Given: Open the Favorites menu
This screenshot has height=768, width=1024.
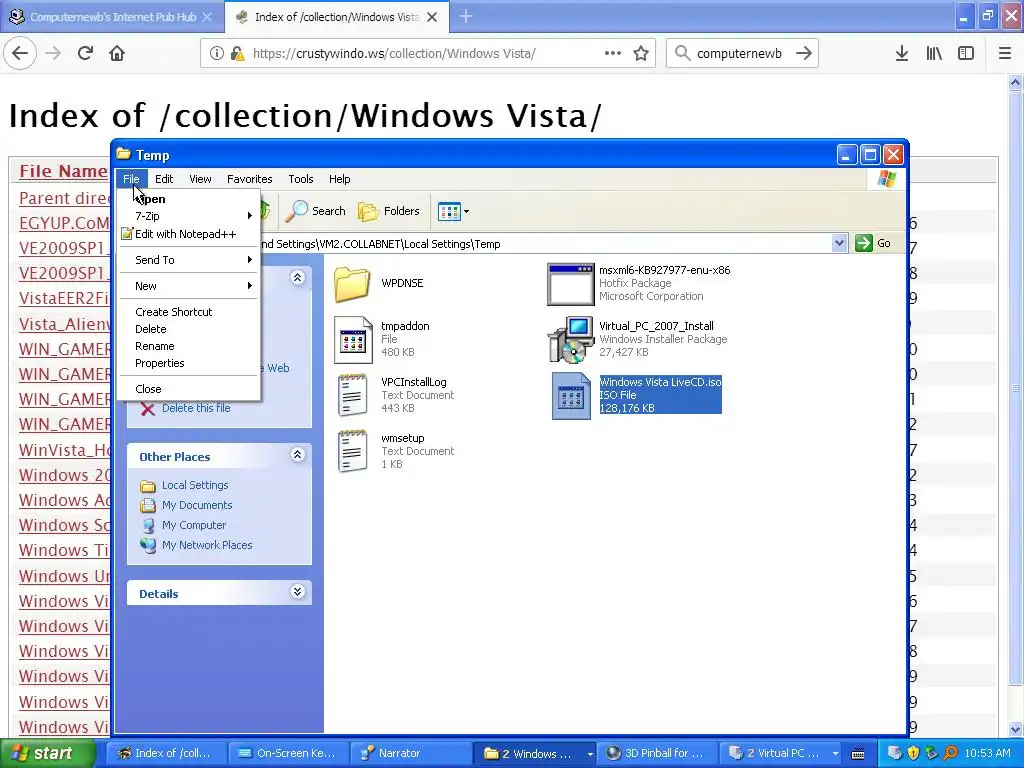Looking at the screenshot, I should 249,179.
